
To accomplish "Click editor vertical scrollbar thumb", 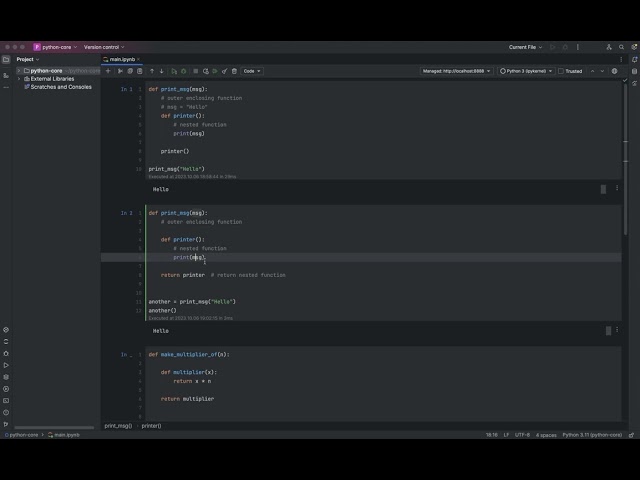I will pyautogui.click(x=625, y=159).
